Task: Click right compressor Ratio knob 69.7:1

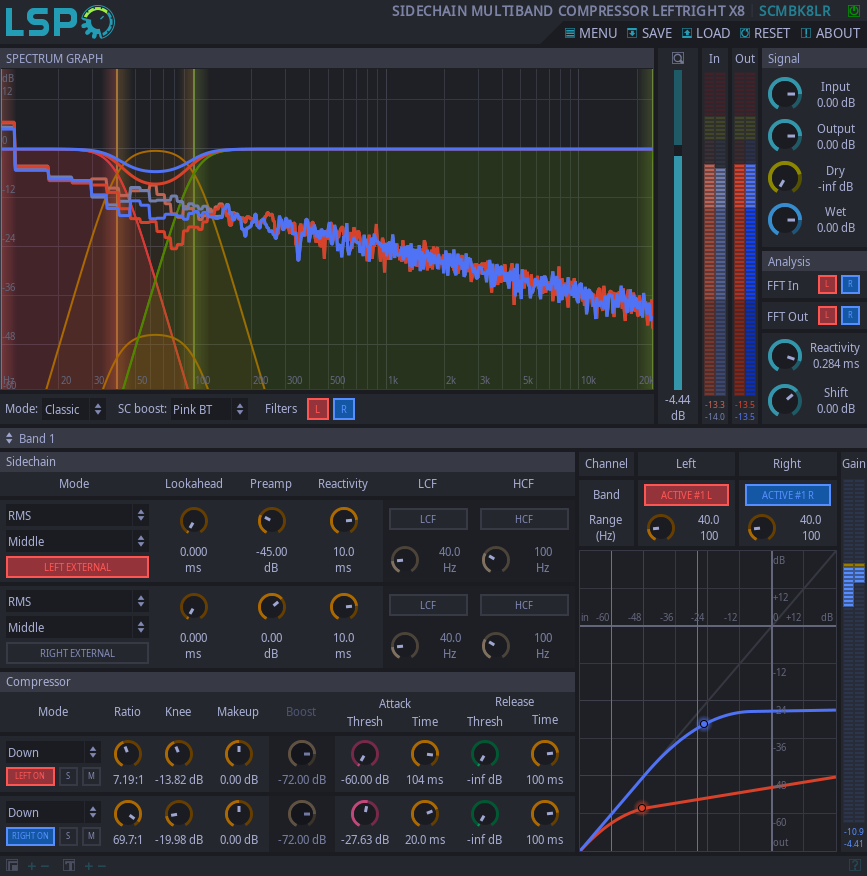Action: pyautogui.click(x=128, y=814)
